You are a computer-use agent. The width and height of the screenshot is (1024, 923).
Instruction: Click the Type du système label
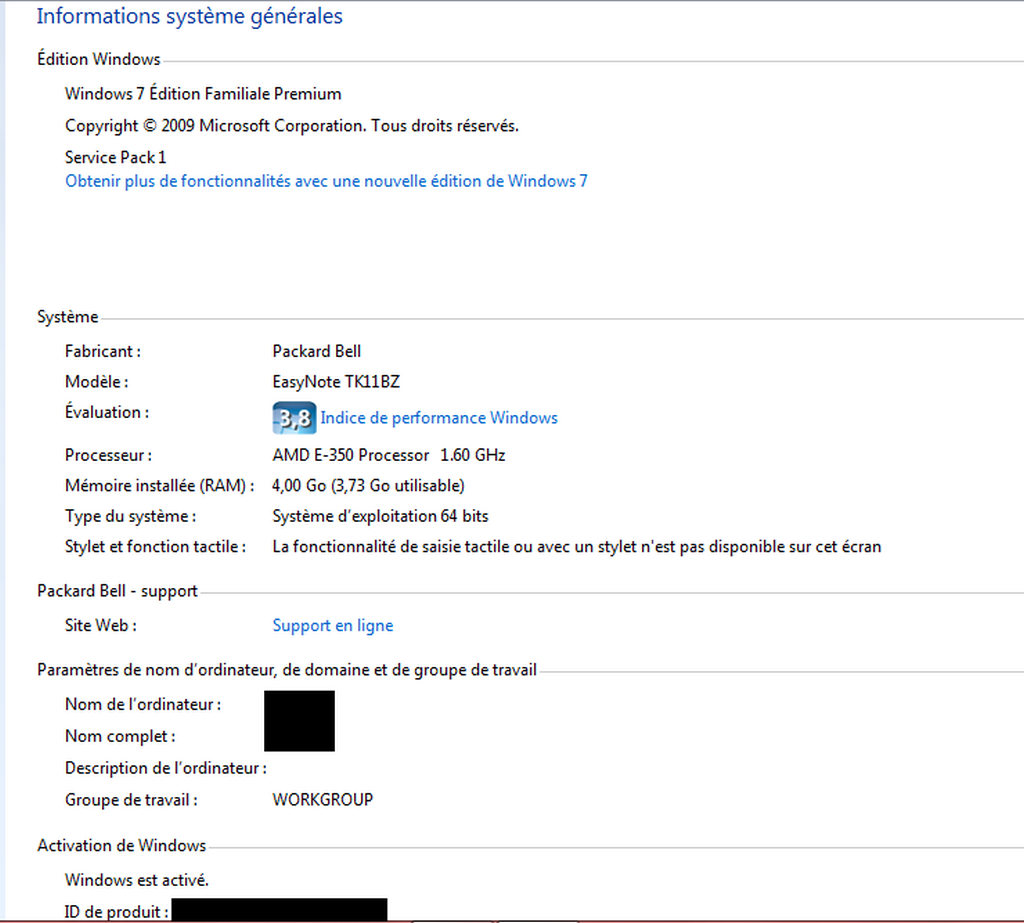click(131, 516)
